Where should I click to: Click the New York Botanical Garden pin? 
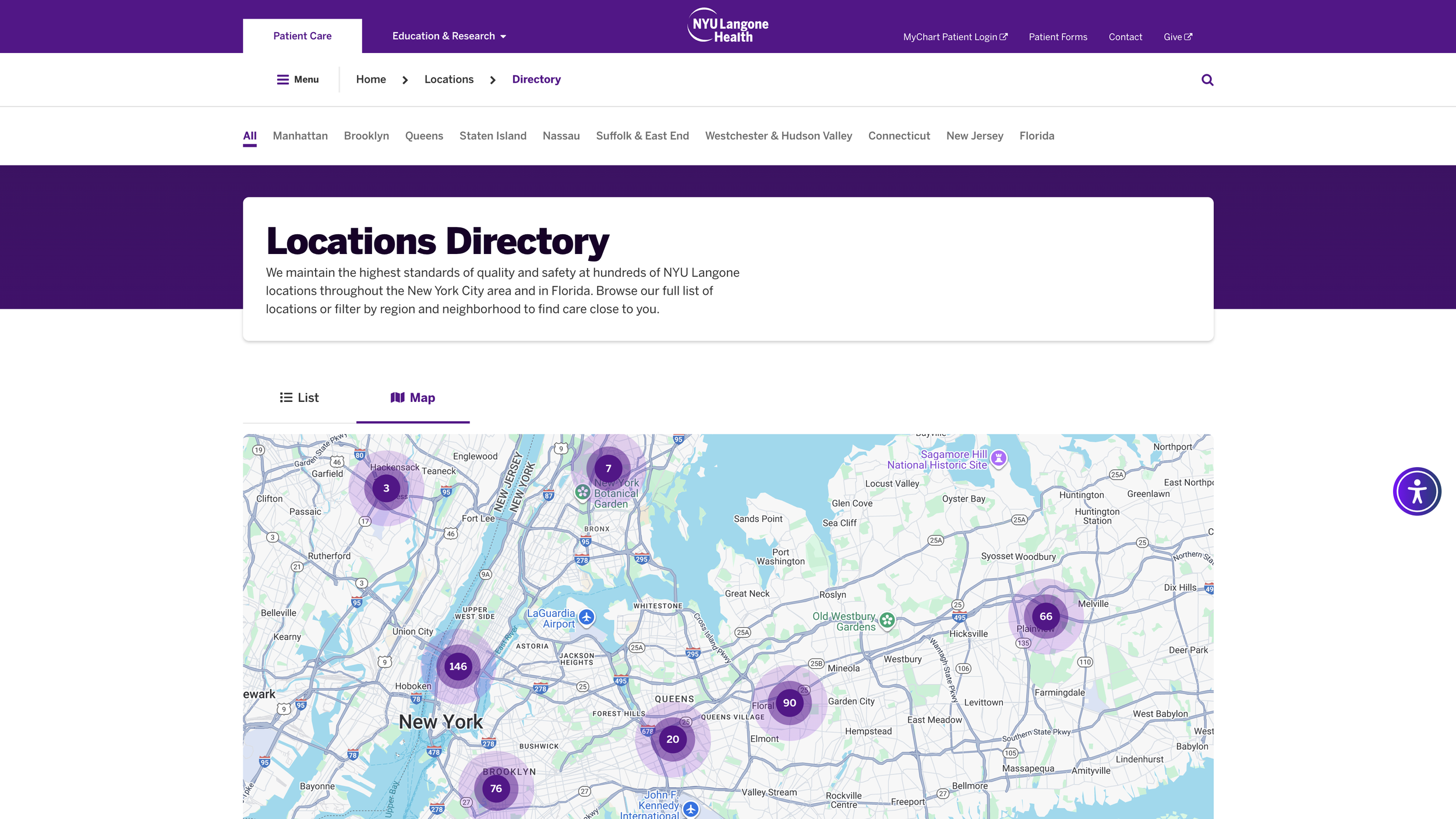coord(582,492)
